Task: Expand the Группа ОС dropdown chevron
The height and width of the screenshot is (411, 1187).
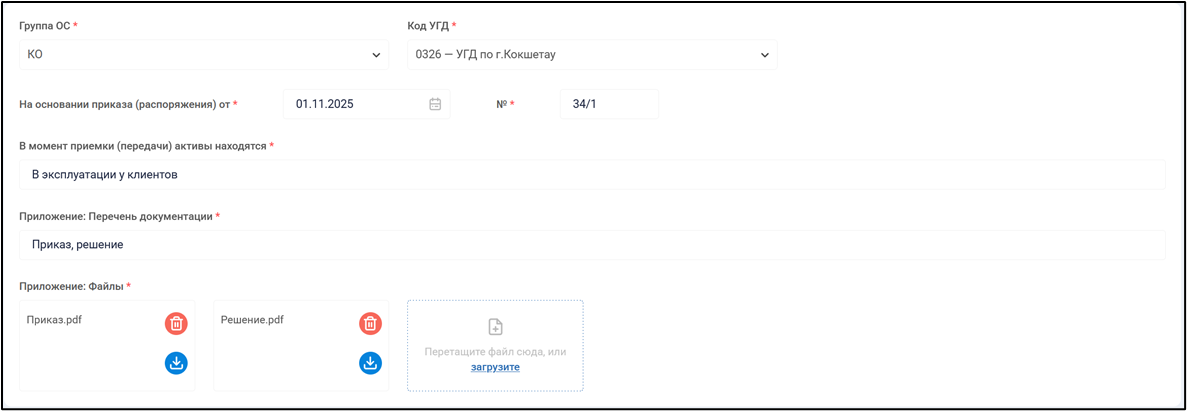Action: click(376, 55)
